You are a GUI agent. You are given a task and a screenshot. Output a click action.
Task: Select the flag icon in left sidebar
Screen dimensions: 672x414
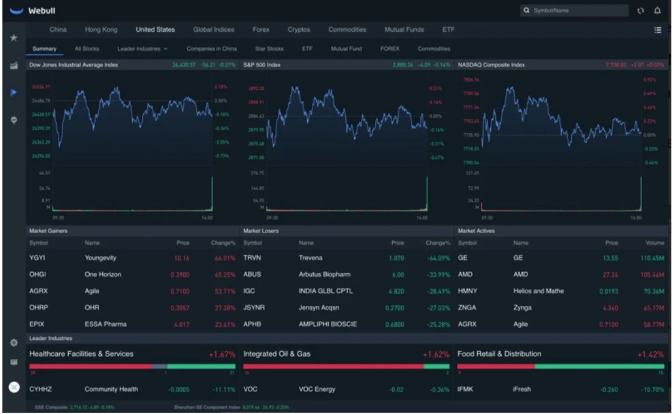point(14,93)
